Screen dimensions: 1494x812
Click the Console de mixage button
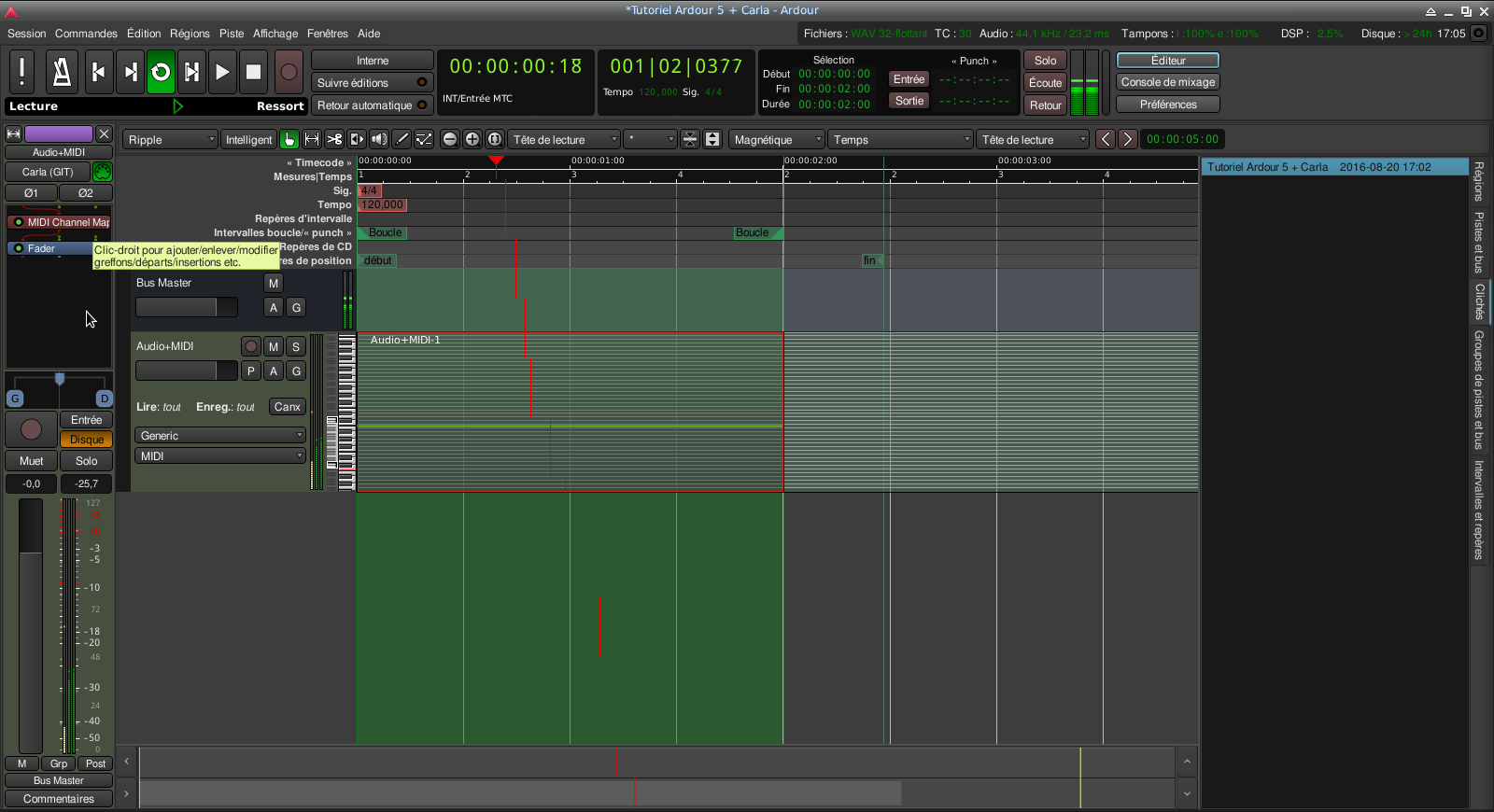tap(1167, 82)
